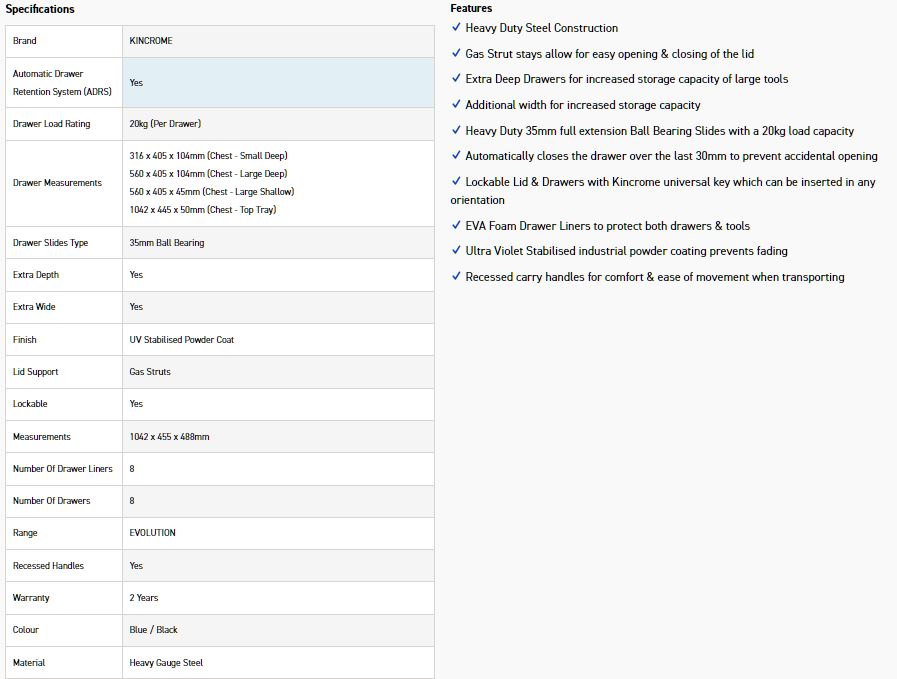
Task: Select the 'Colour' row label
Action: pyautogui.click(x=26, y=630)
